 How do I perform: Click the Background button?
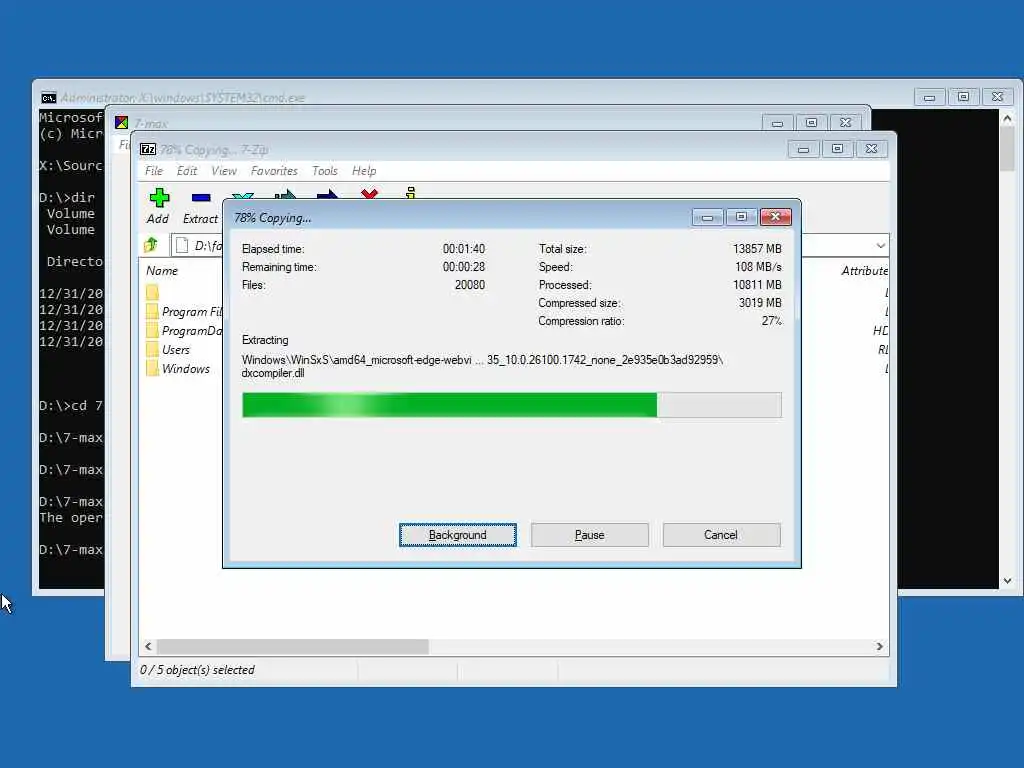point(458,535)
